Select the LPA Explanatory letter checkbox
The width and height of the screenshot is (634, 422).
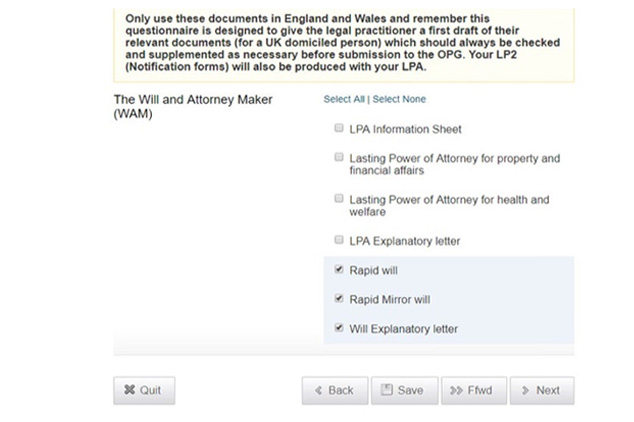(339, 241)
